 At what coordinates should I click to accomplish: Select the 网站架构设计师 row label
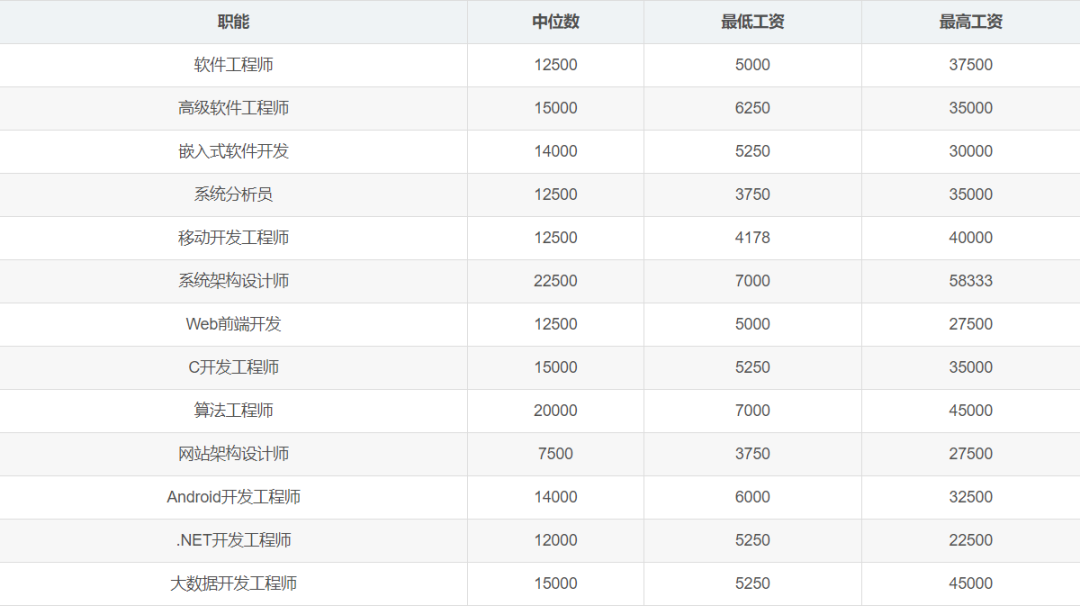click(233, 454)
